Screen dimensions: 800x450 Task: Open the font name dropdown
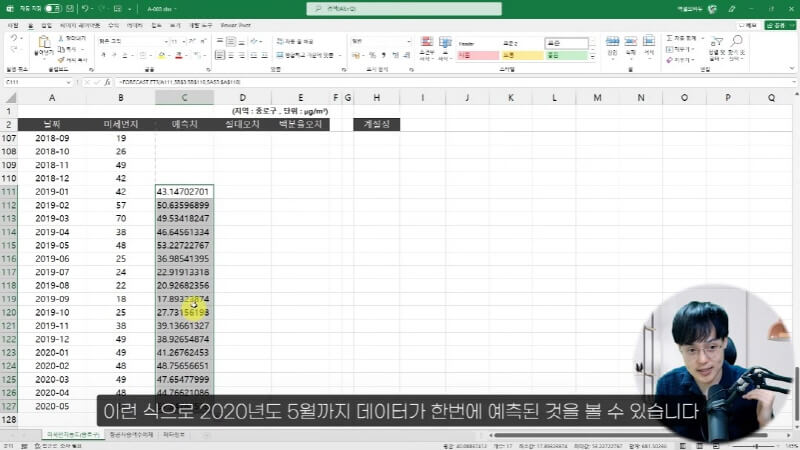pos(166,41)
